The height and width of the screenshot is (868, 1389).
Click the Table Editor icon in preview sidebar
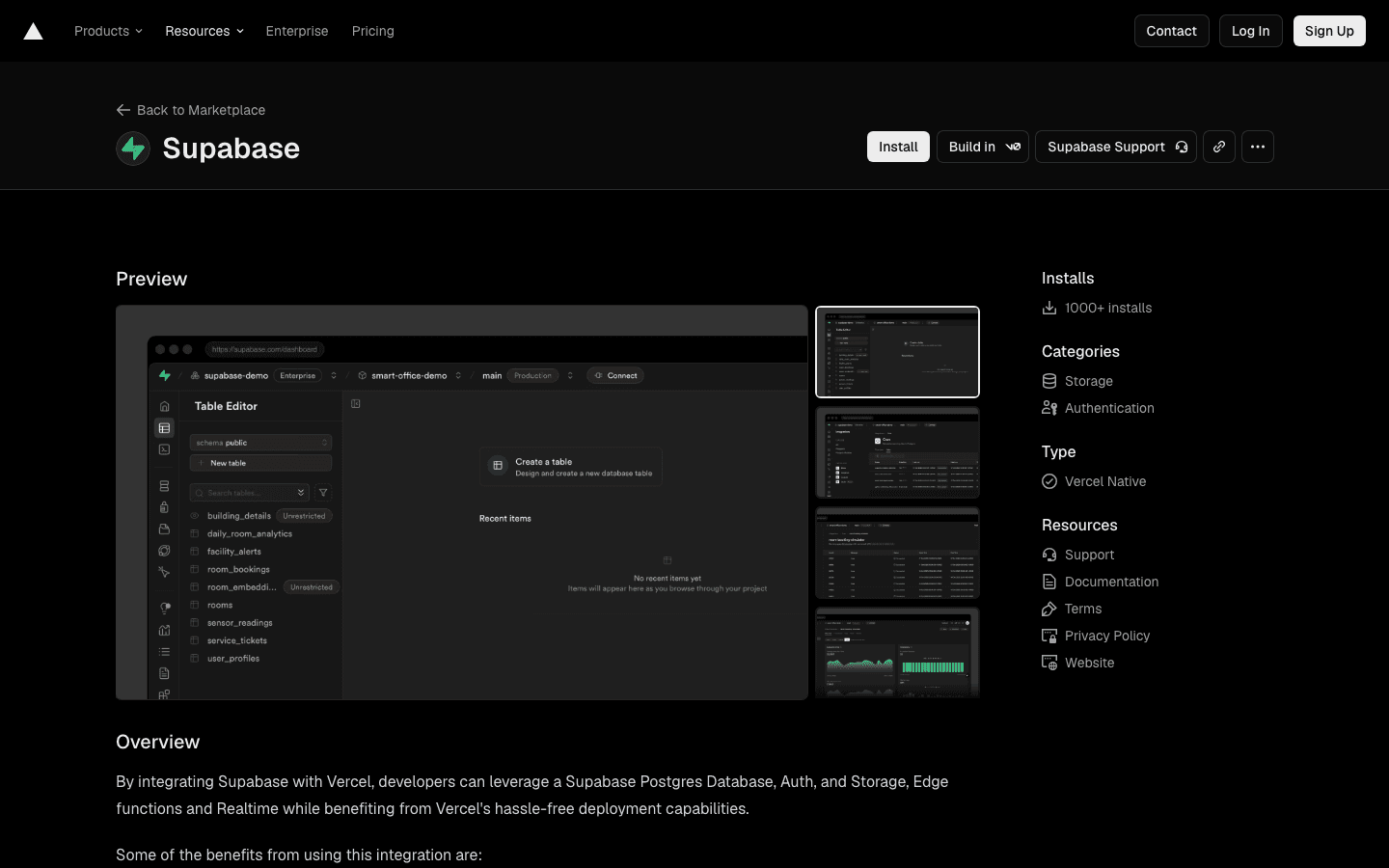pos(164,428)
